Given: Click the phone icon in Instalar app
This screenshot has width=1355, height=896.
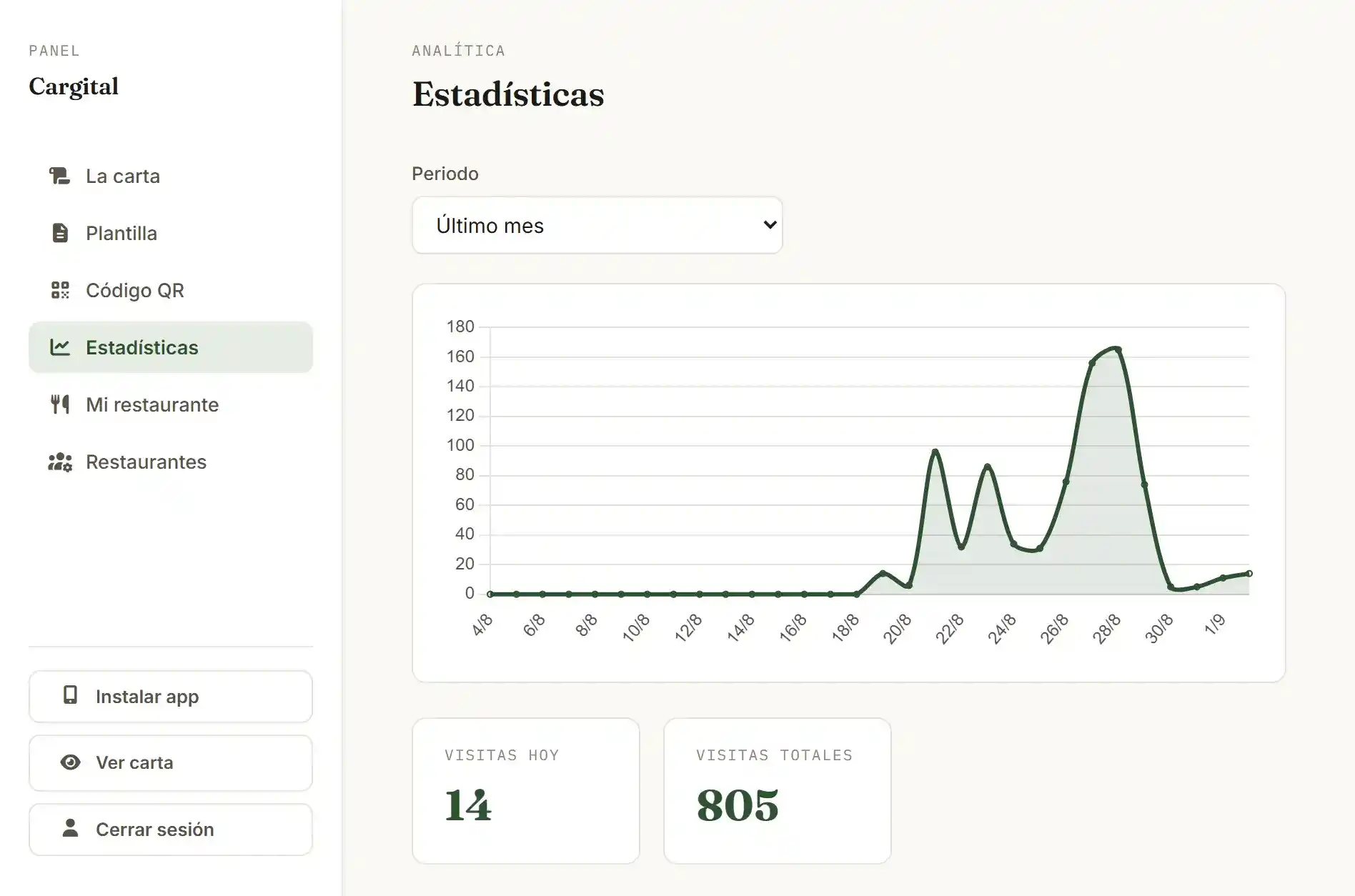Looking at the screenshot, I should click(70, 695).
